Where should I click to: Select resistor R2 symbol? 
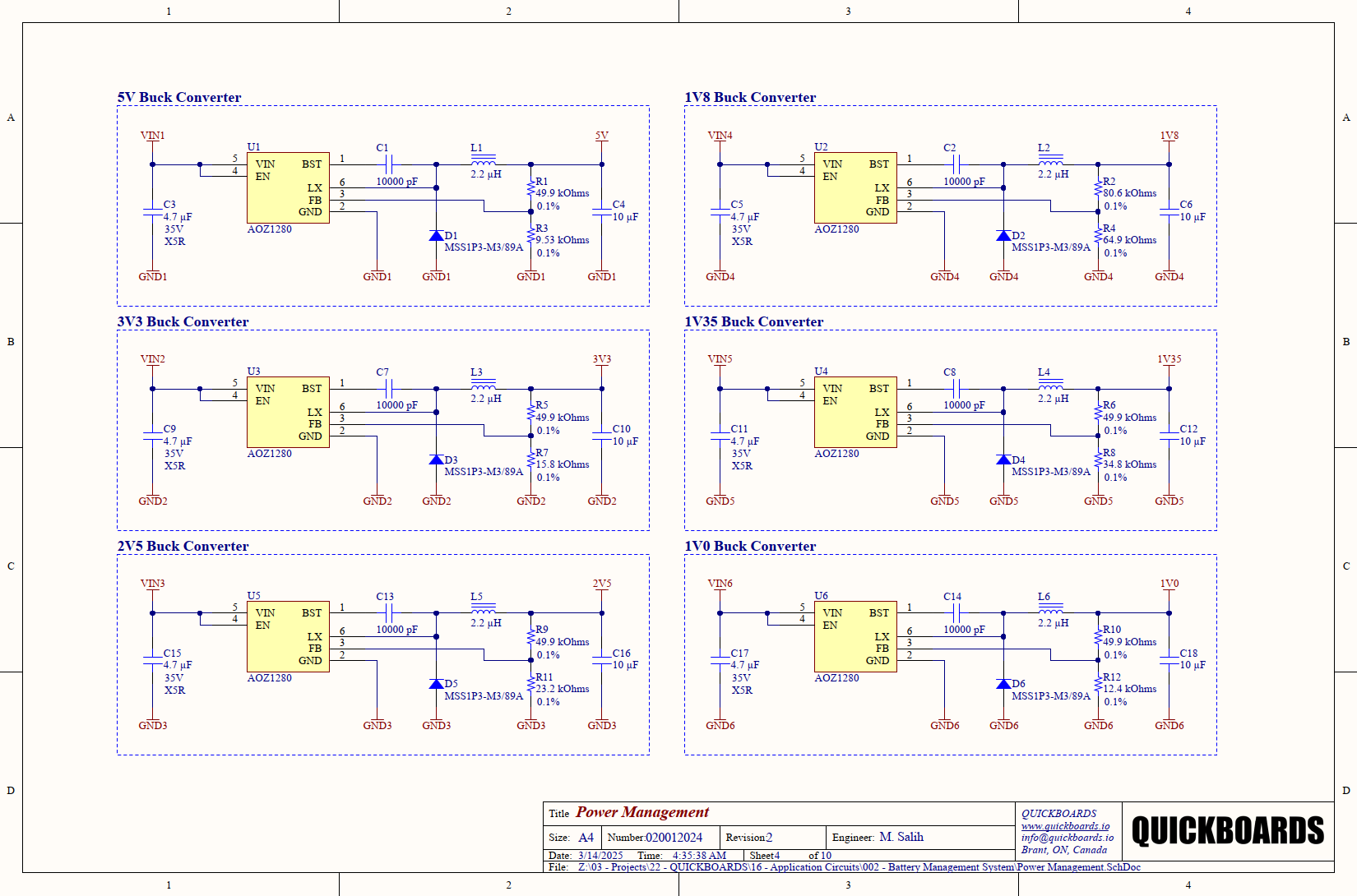coord(1098,188)
